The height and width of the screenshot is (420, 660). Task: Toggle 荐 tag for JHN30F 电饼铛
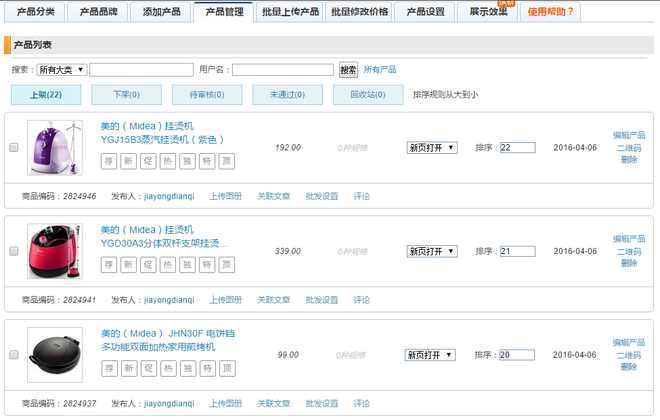pos(109,368)
